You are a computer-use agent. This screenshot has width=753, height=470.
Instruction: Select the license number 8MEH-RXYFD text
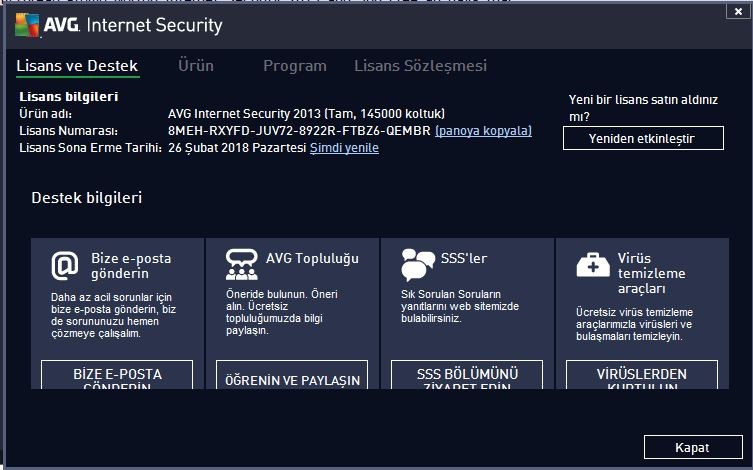pos(299,131)
